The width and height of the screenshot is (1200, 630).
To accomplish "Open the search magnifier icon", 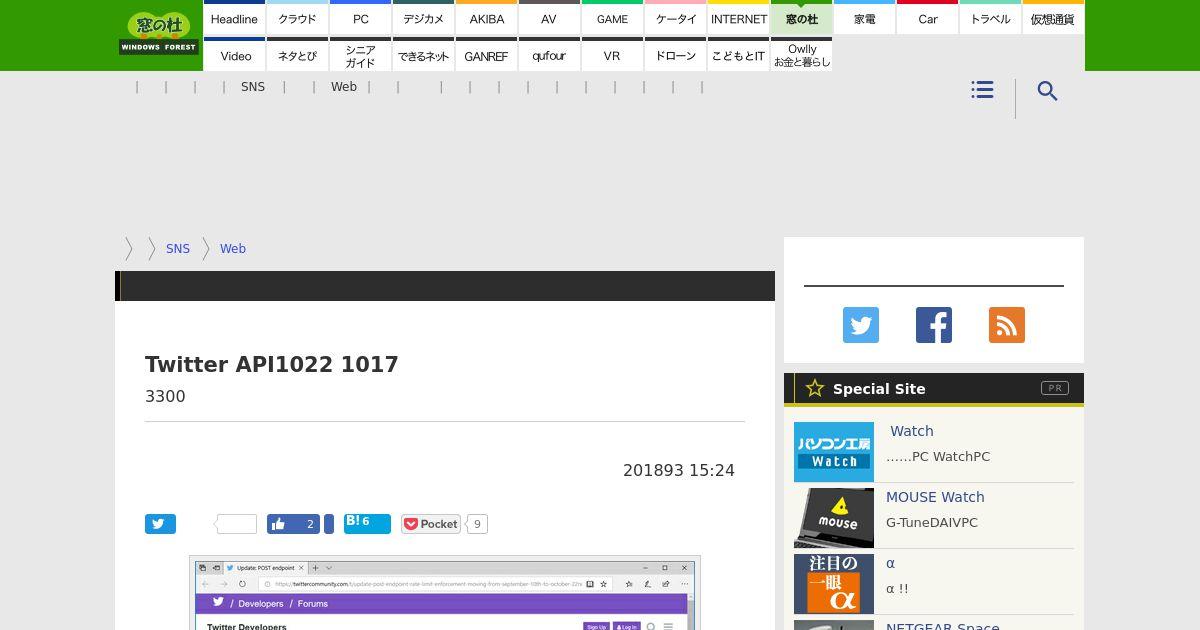I will [1047, 91].
